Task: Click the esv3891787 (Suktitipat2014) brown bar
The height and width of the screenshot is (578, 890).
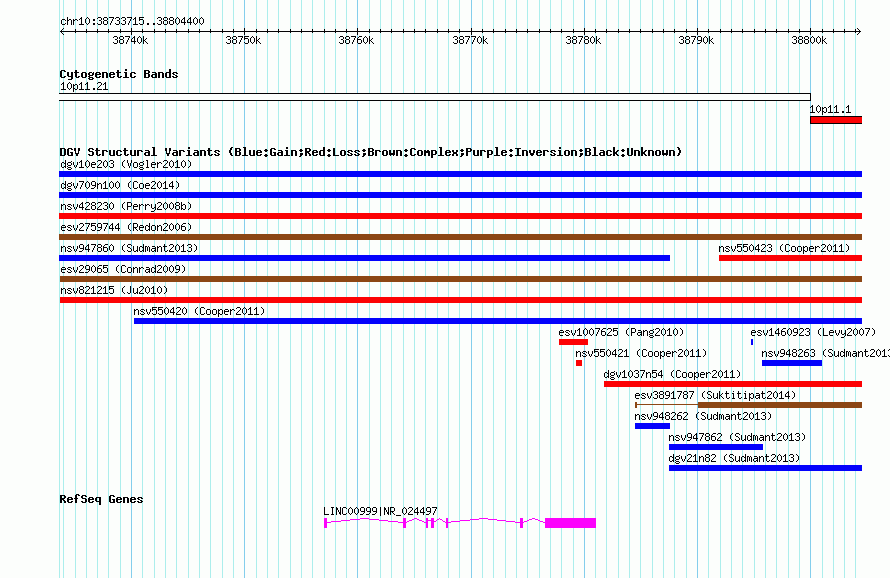Action: (748, 405)
